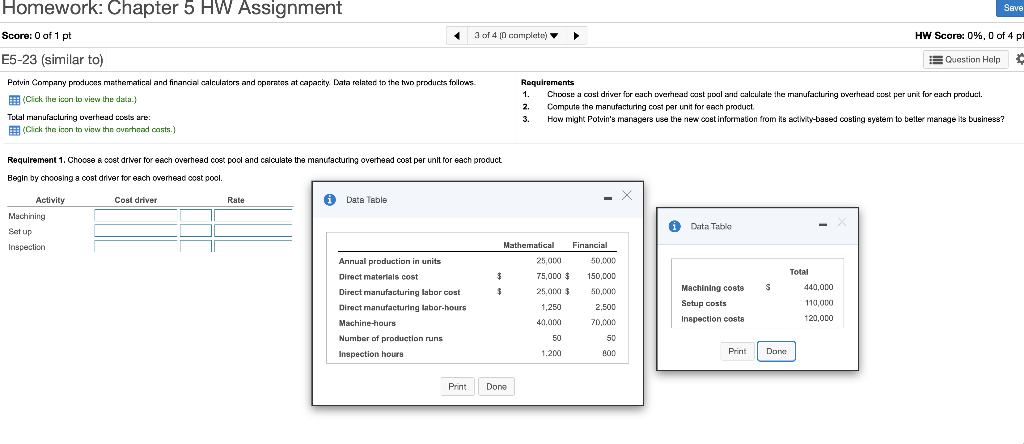The height and width of the screenshot is (444, 1024).
Task: Click the Mathematical column header
Action: pyautogui.click(x=529, y=246)
